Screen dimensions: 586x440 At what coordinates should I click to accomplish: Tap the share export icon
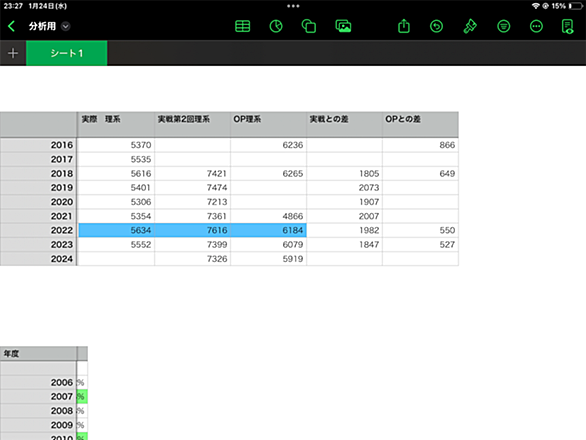coord(404,26)
